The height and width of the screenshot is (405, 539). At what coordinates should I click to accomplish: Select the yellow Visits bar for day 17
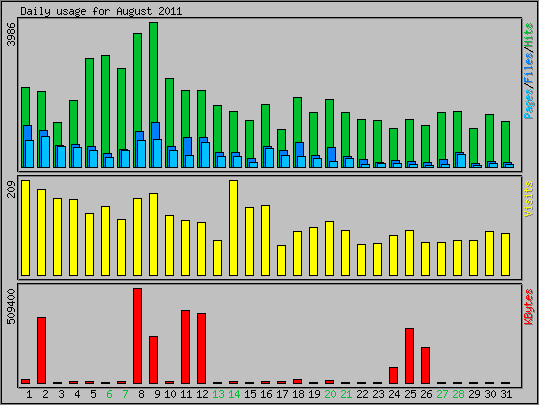pyautogui.click(x=282, y=261)
